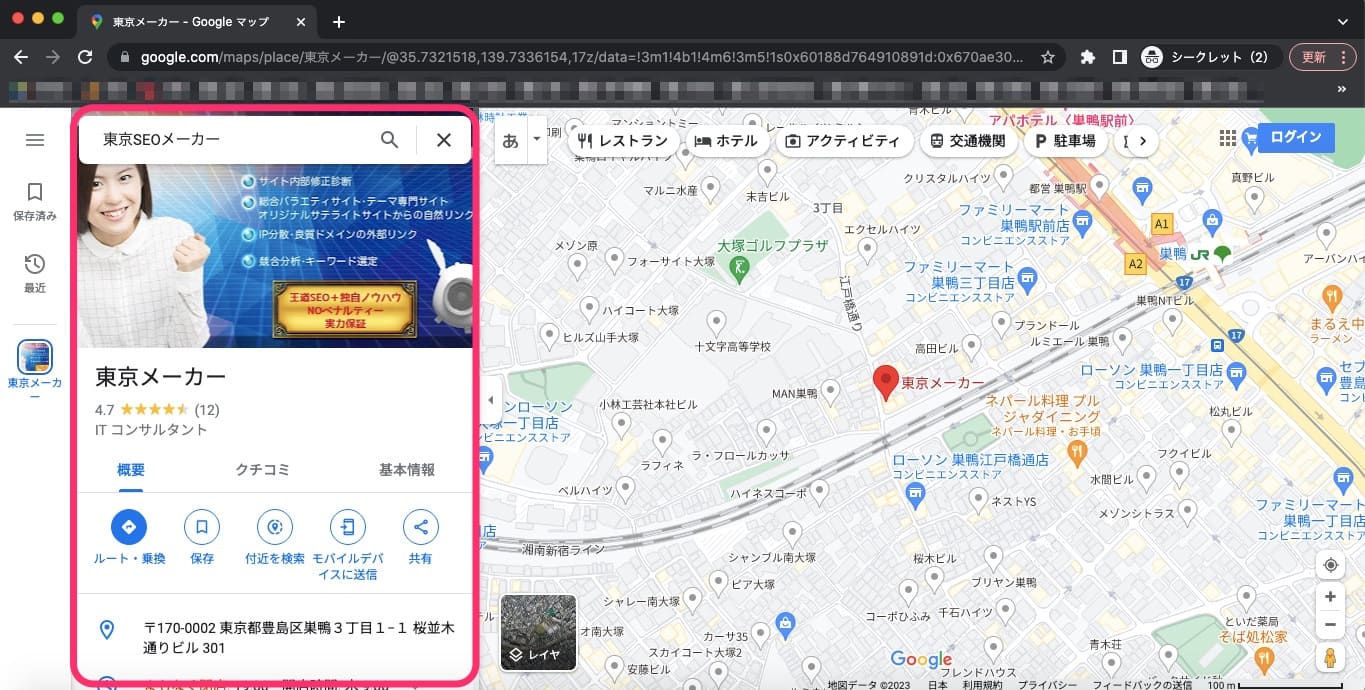This screenshot has width=1365, height=690.
Task: Open the 利用規約 terms link
Action: pyautogui.click(x=982, y=685)
